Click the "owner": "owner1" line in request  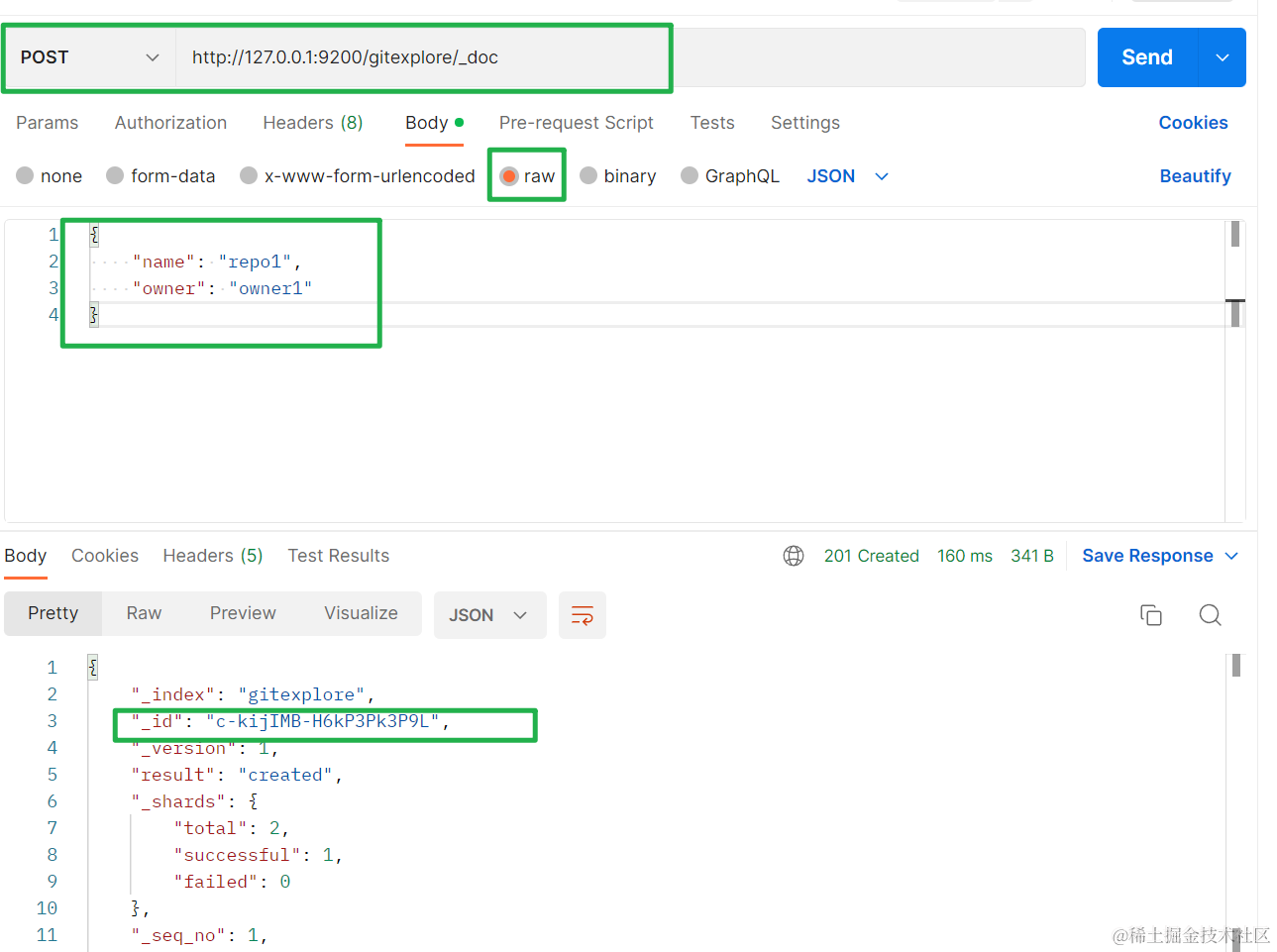[222, 288]
